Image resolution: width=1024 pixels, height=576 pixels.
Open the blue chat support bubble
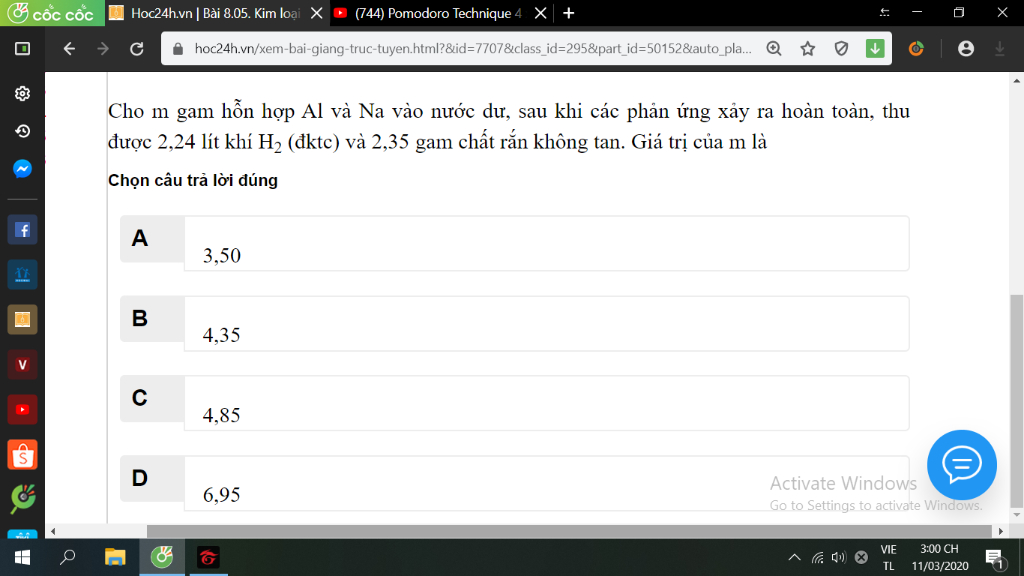[961, 465]
